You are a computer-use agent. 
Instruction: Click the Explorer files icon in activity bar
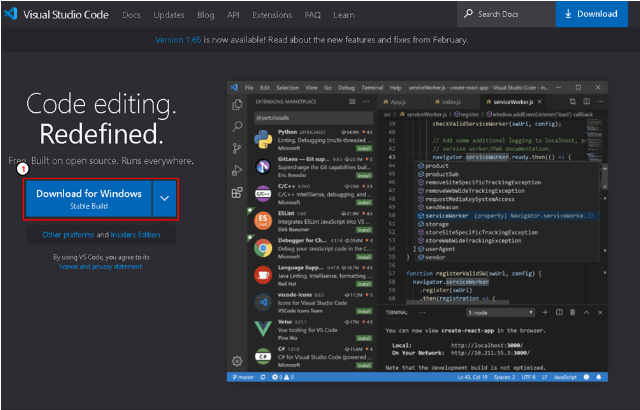click(x=237, y=105)
